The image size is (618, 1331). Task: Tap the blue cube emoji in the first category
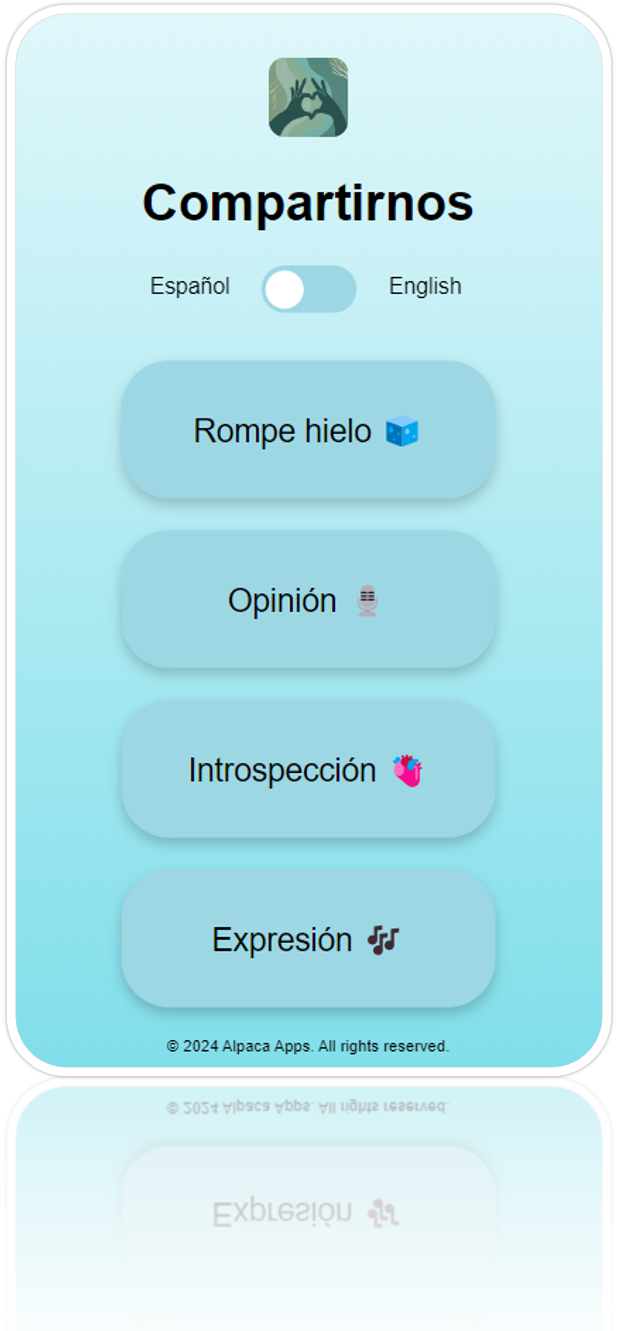(x=404, y=430)
